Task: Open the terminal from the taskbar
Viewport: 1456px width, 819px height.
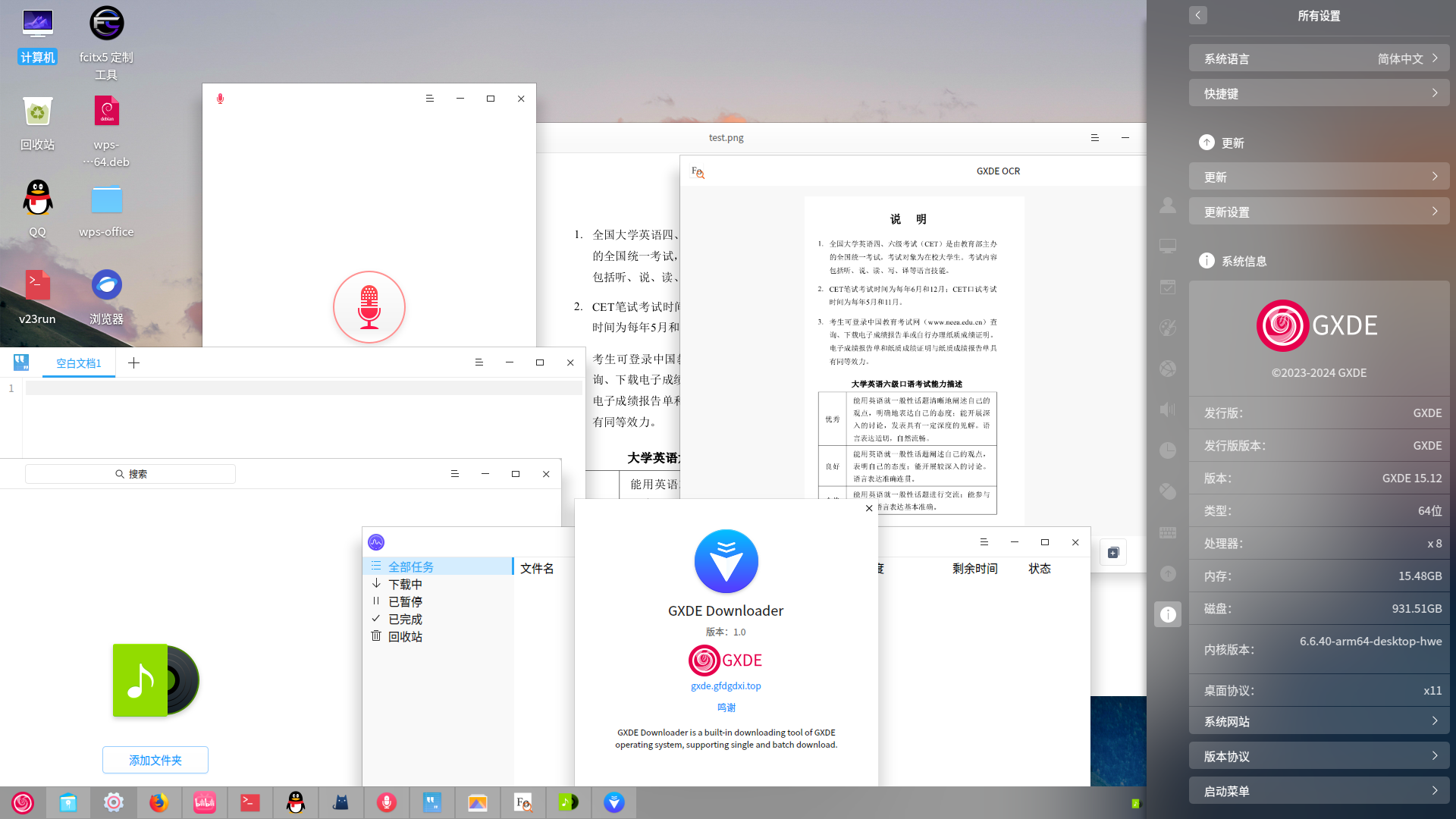Action: click(250, 802)
